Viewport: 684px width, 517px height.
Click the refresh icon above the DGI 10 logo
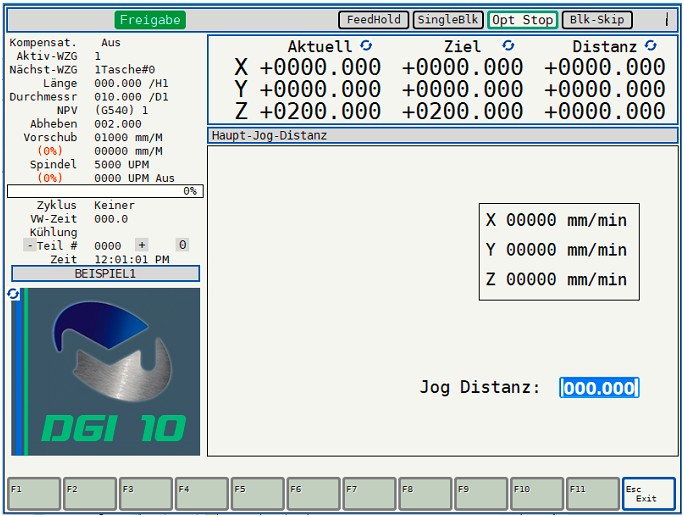click(x=13, y=294)
